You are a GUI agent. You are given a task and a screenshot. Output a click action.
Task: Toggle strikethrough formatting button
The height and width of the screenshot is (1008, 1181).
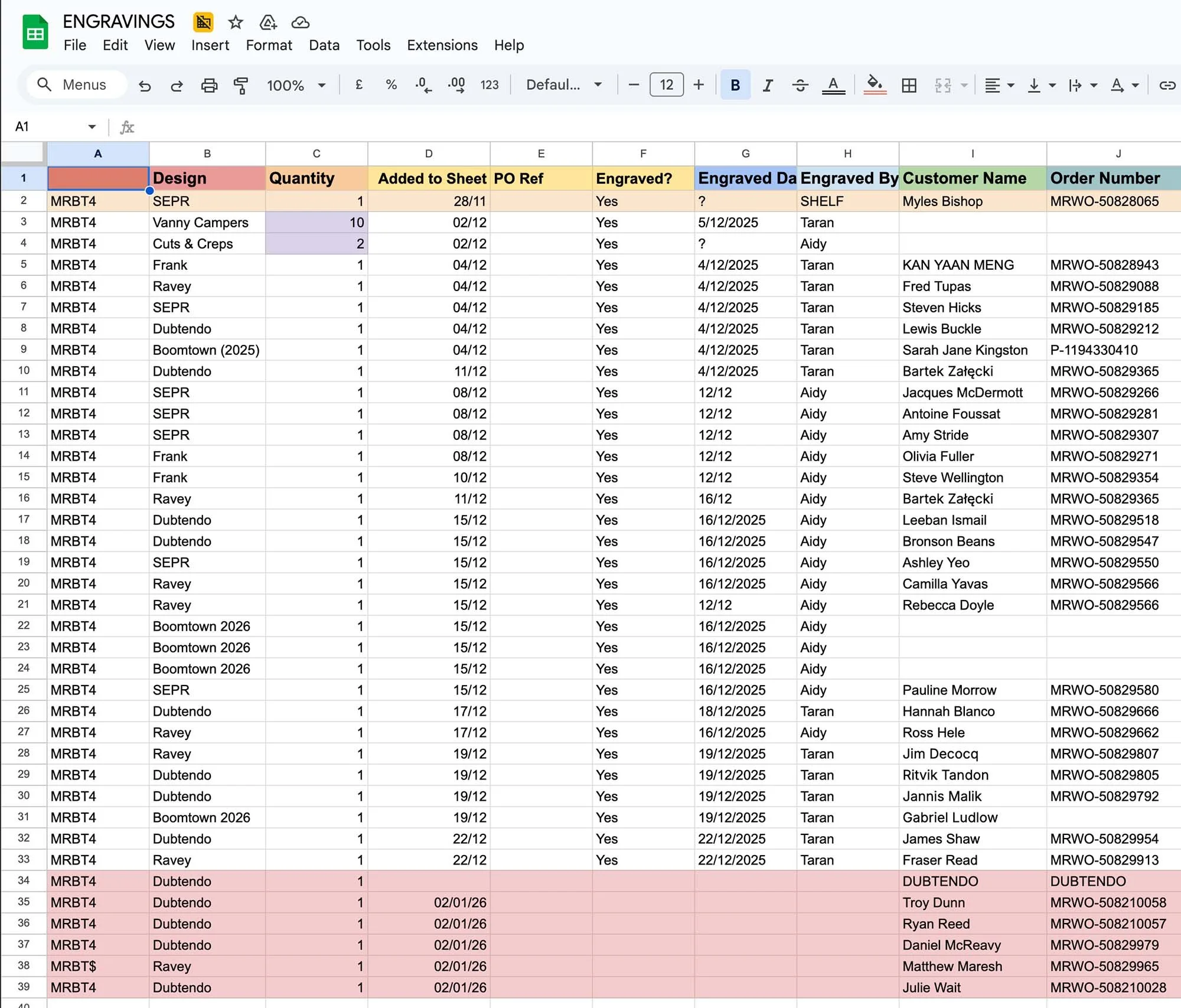tap(800, 86)
